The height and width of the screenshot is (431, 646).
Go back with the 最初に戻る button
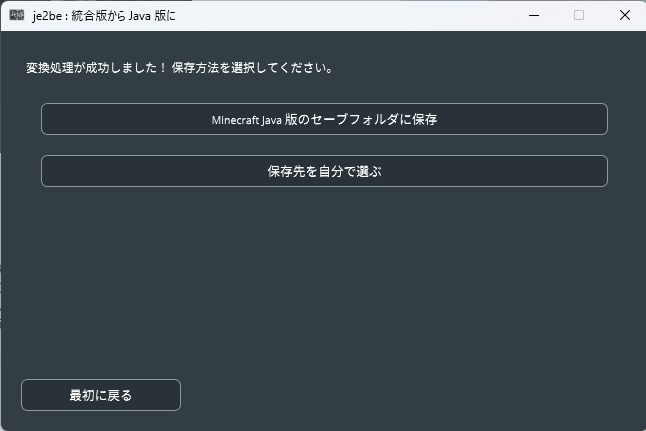pos(101,395)
